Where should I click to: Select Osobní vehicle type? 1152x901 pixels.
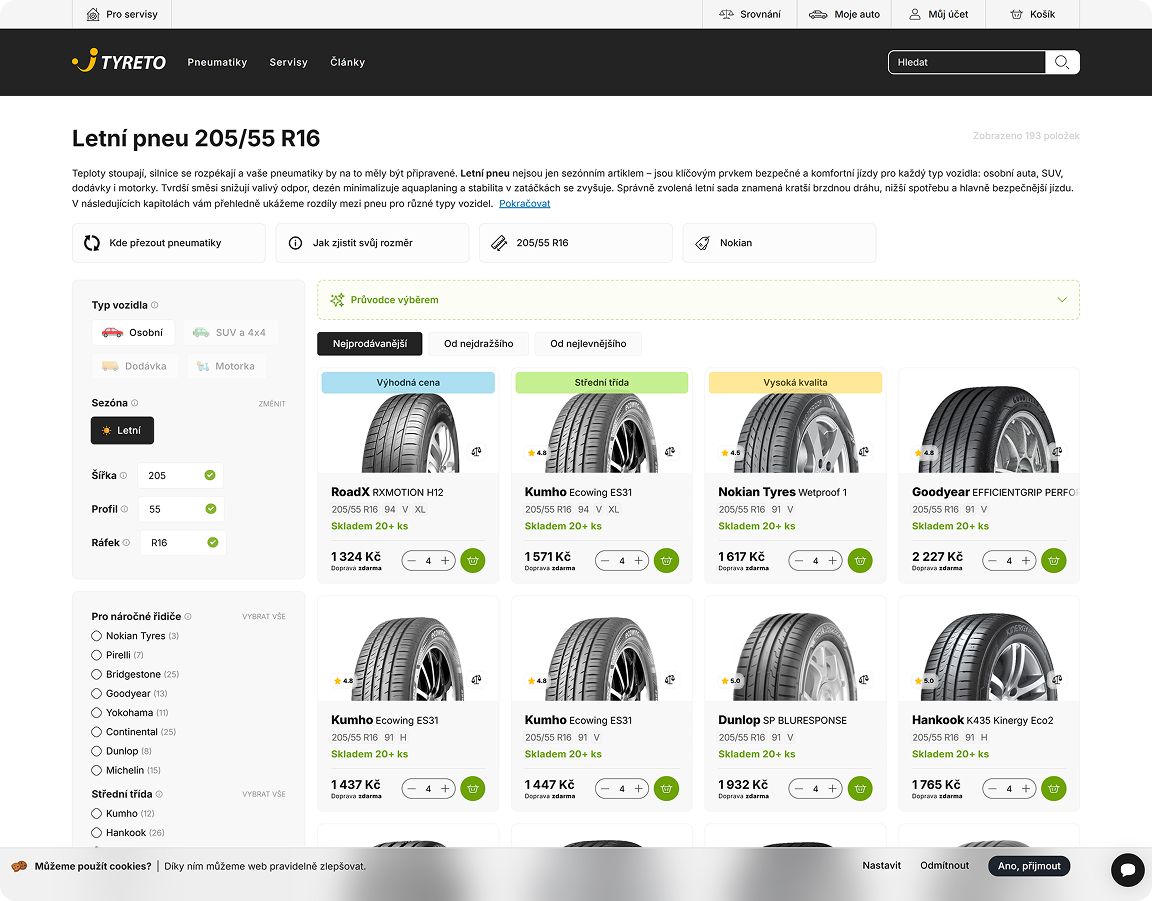tap(133, 332)
